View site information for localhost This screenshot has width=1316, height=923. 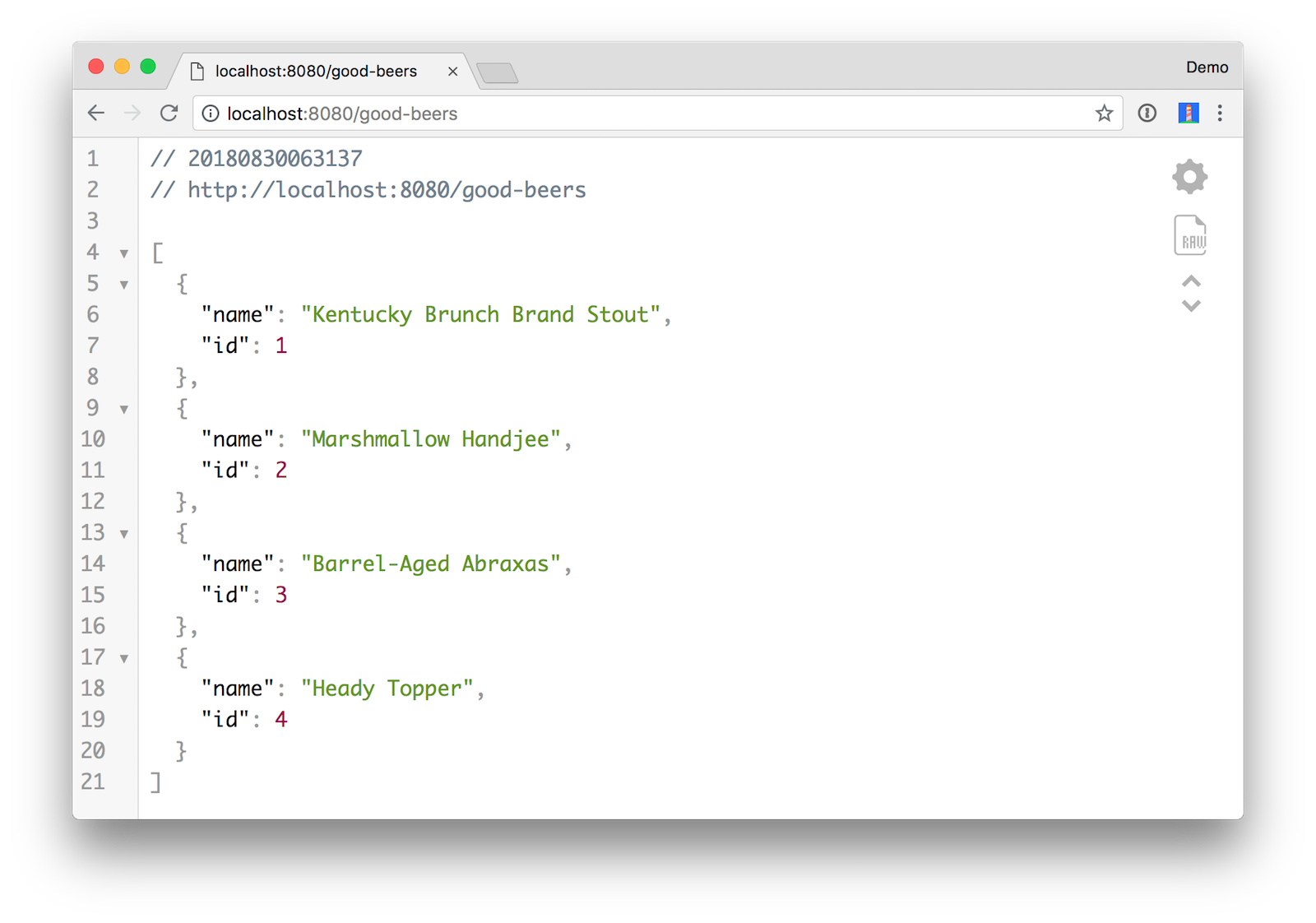[211, 114]
